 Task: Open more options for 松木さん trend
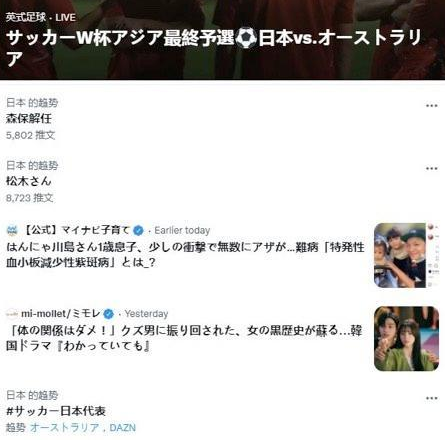tap(431, 168)
